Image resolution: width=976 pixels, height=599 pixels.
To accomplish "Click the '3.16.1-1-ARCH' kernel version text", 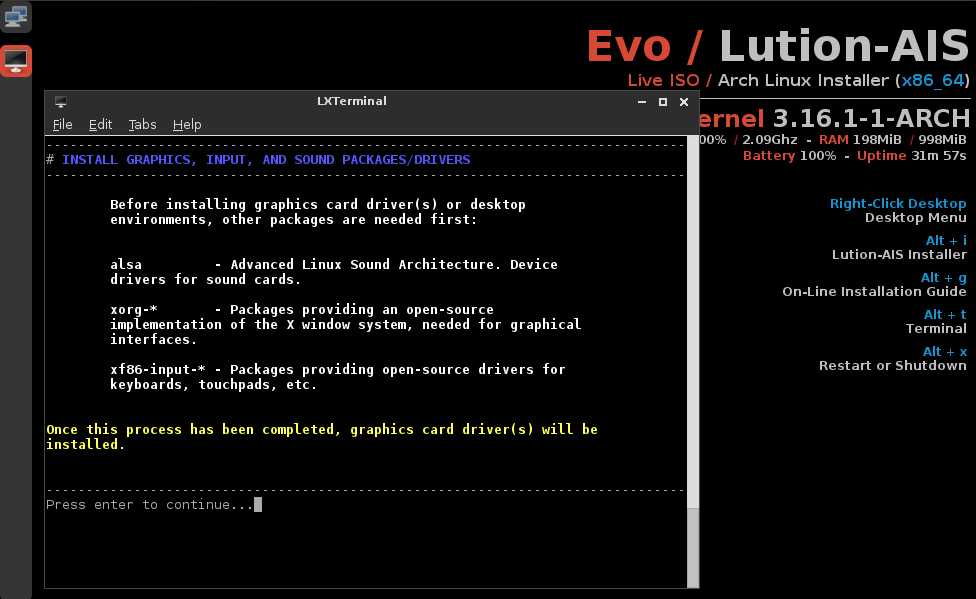I will coord(871,118).
